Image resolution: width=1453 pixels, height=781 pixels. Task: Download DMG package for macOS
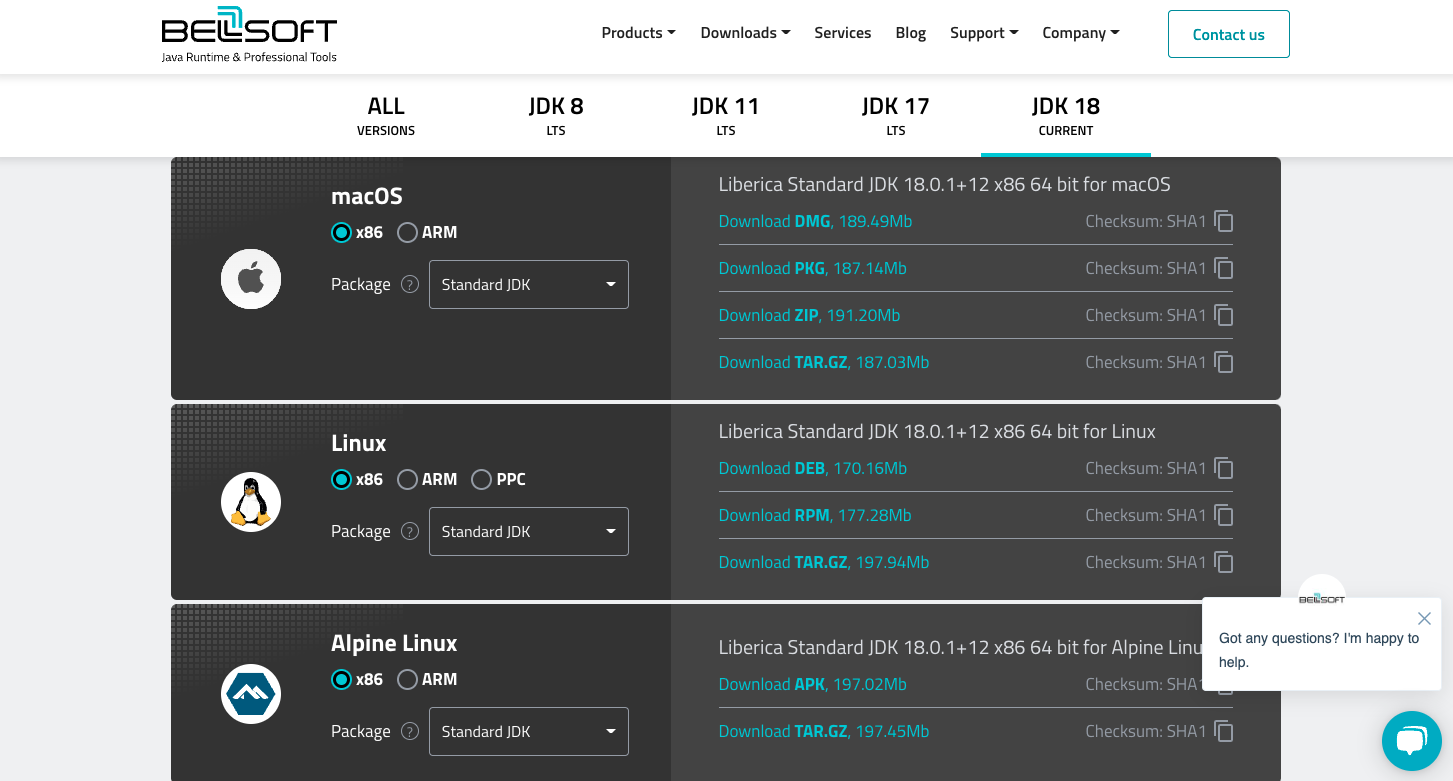[x=815, y=221]
